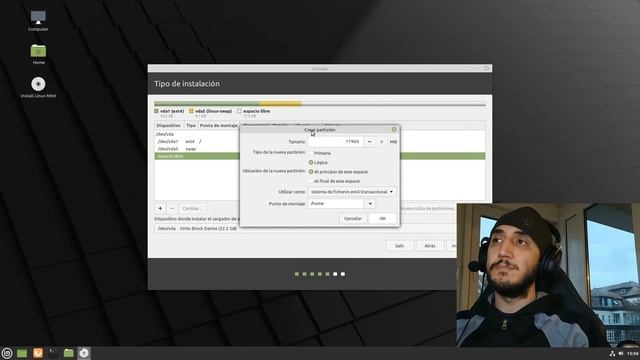This screenshot has width=640, height=360.
Task: Expand the Punto de montaje dropdown arrow
Action: pyautogui.click(x=370, y=203)
